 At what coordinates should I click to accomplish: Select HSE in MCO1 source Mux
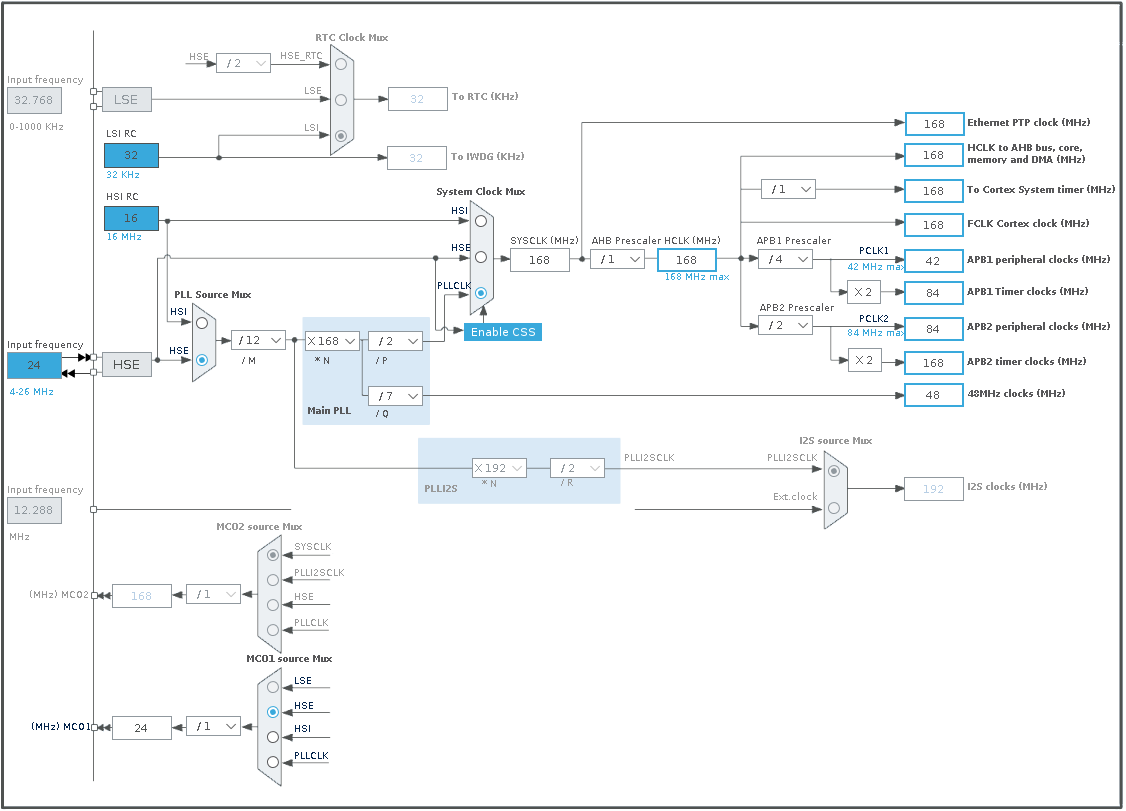(273, 713)
